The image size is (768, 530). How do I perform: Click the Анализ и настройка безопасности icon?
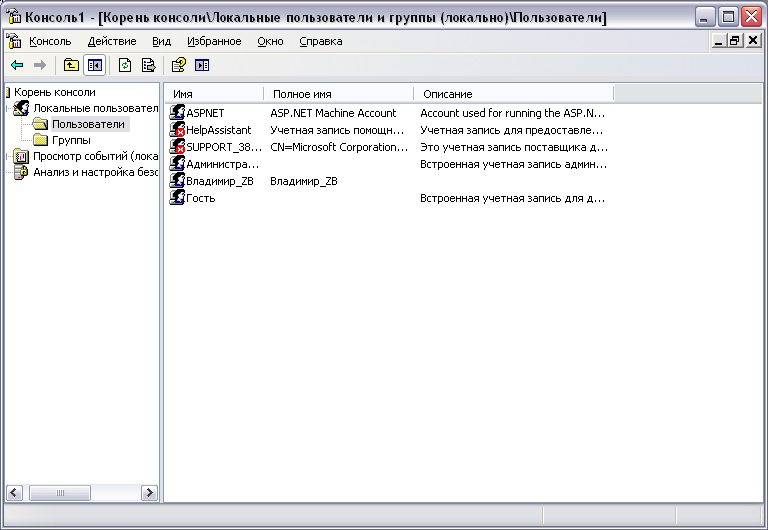point(21,172)
